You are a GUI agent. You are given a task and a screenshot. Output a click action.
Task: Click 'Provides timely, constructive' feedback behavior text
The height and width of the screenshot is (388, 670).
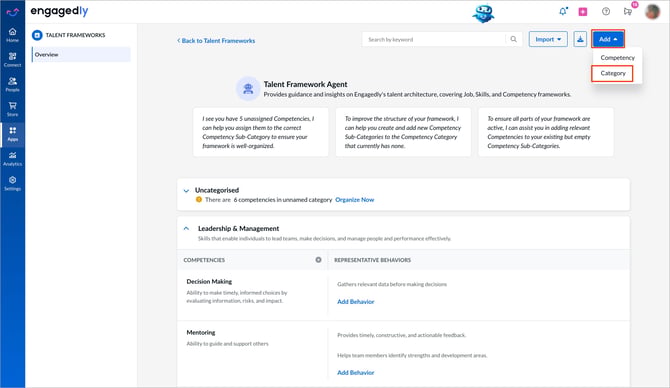(x=401, y=335)
